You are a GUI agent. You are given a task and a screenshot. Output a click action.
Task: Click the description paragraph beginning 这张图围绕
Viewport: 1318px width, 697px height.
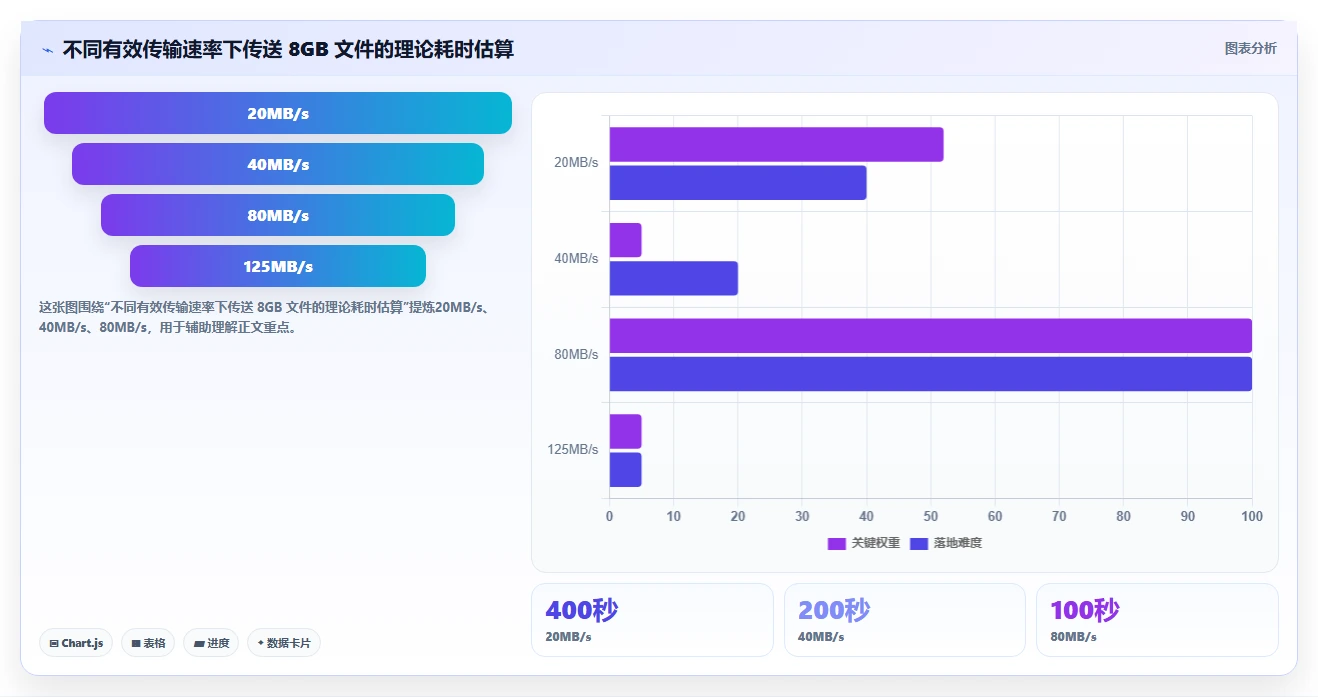coord(264,317)
